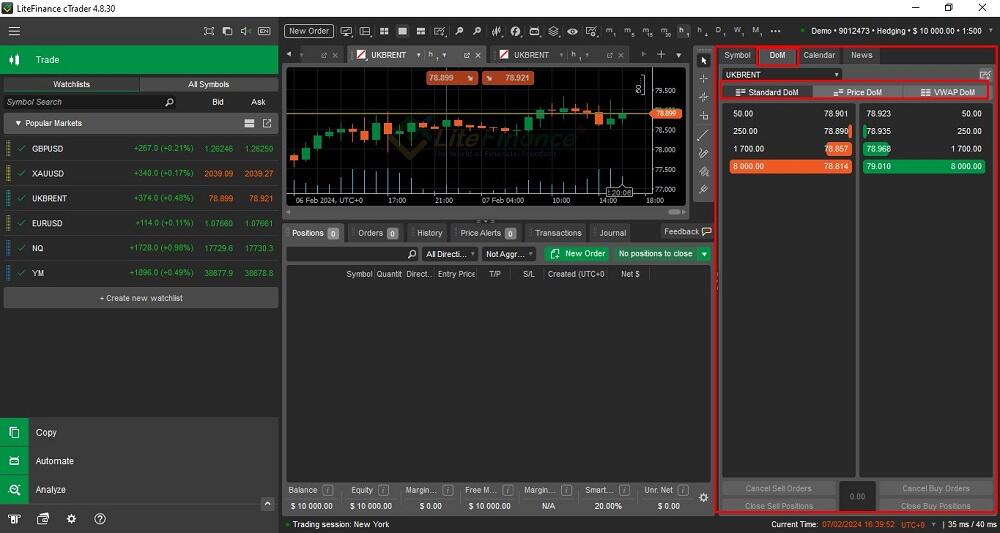Open the Trade section icon
The height and width of the screenshot is (533, 1000).
[x=14, y=60]
